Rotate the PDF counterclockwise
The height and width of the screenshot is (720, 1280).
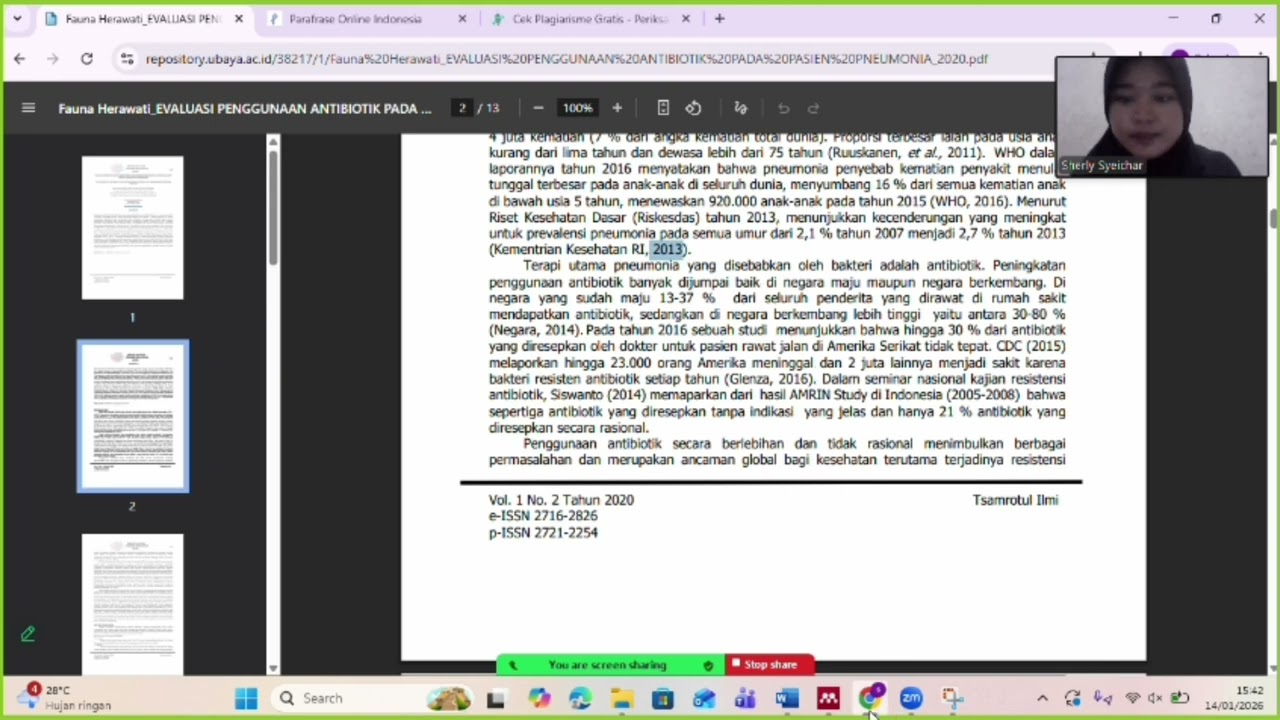point(693,108)
